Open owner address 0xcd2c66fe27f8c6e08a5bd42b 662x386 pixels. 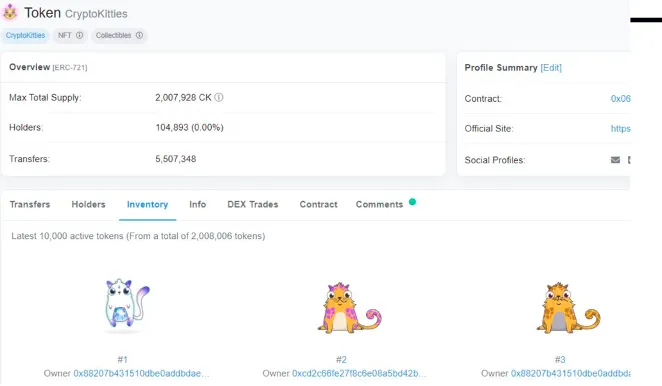[x=359, y=373]
